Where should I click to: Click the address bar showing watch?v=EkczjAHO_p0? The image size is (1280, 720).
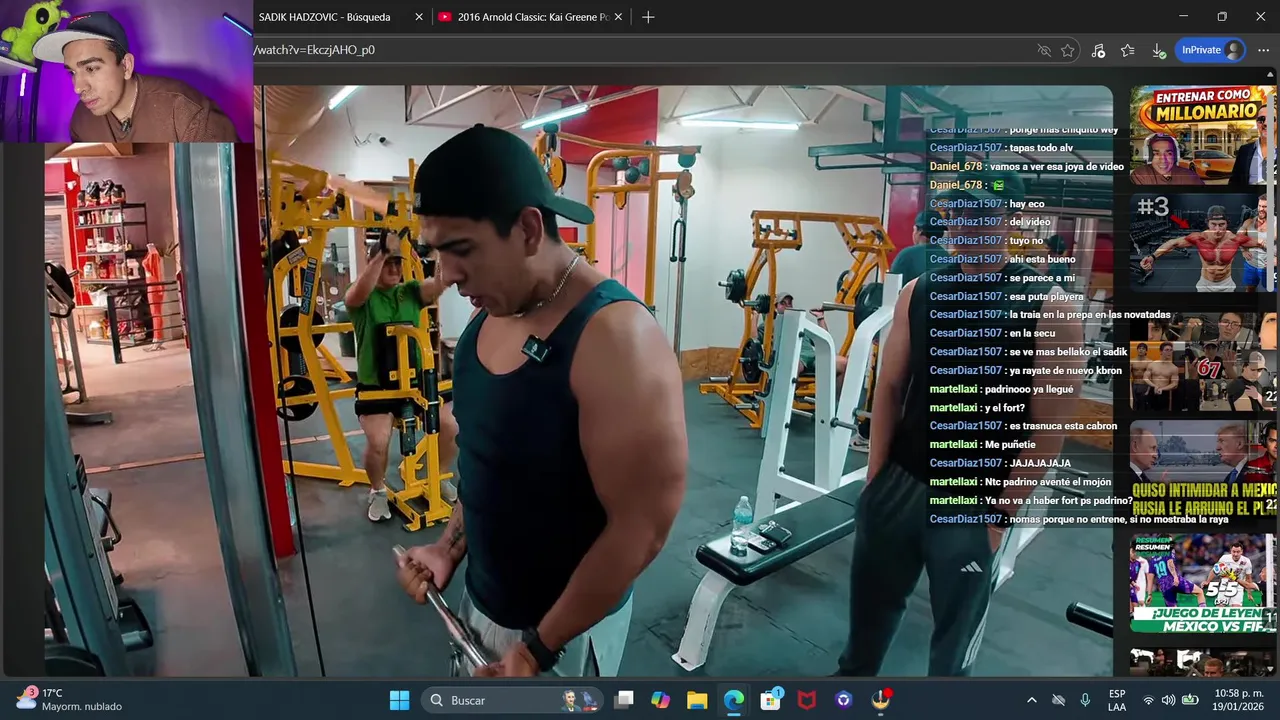[640, 50]
